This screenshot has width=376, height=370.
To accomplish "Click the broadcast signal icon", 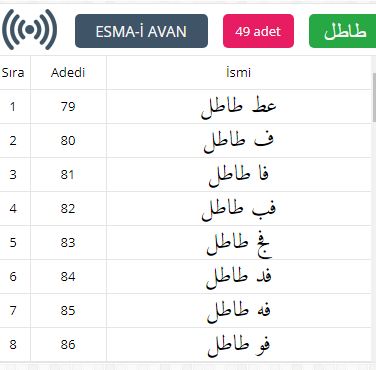I will point(29,30).
